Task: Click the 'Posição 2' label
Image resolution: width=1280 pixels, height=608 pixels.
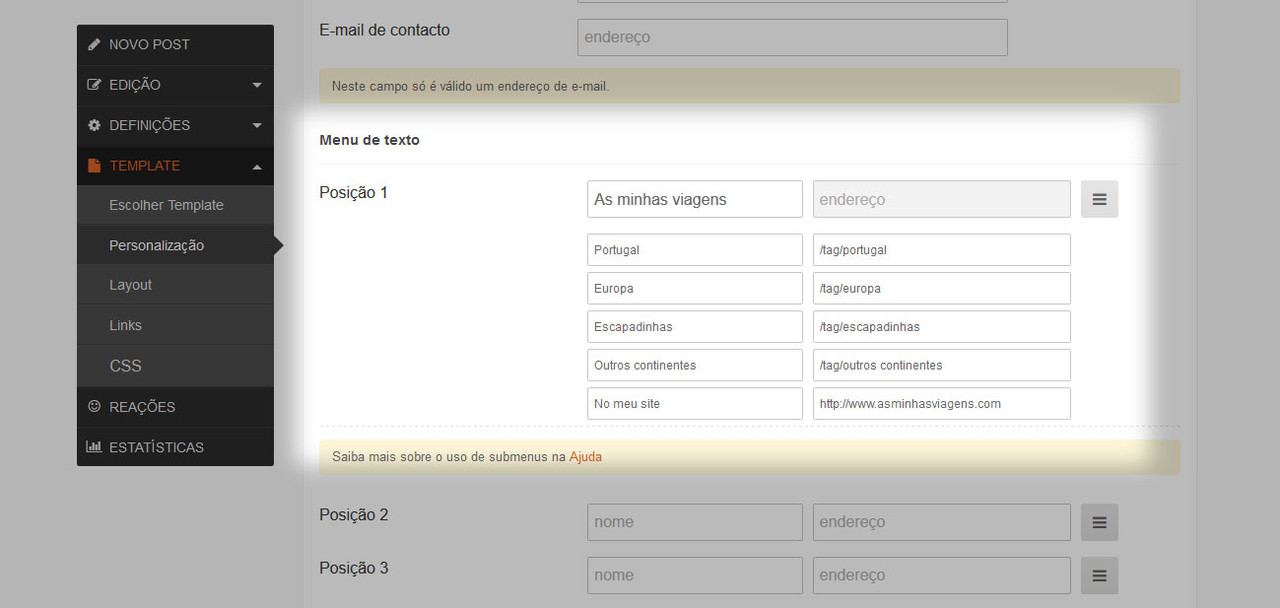Action: [353, 515]
